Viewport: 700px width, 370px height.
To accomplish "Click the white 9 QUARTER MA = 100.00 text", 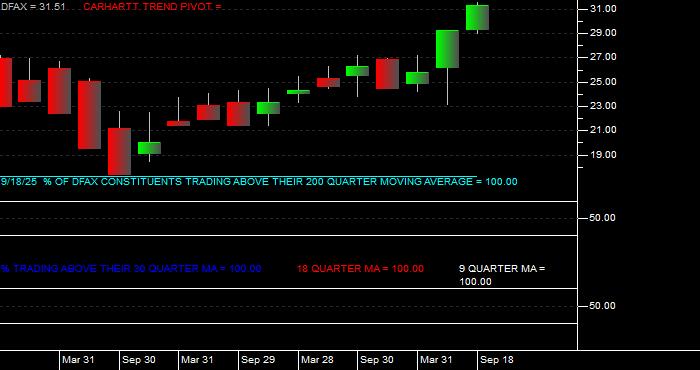I will coord(502,275).
